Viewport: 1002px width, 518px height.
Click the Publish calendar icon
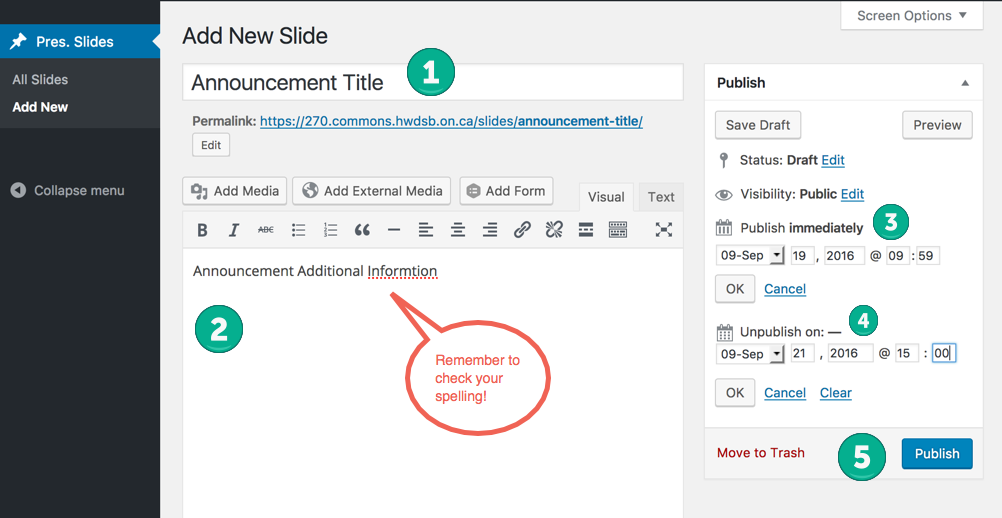(723, 227)
